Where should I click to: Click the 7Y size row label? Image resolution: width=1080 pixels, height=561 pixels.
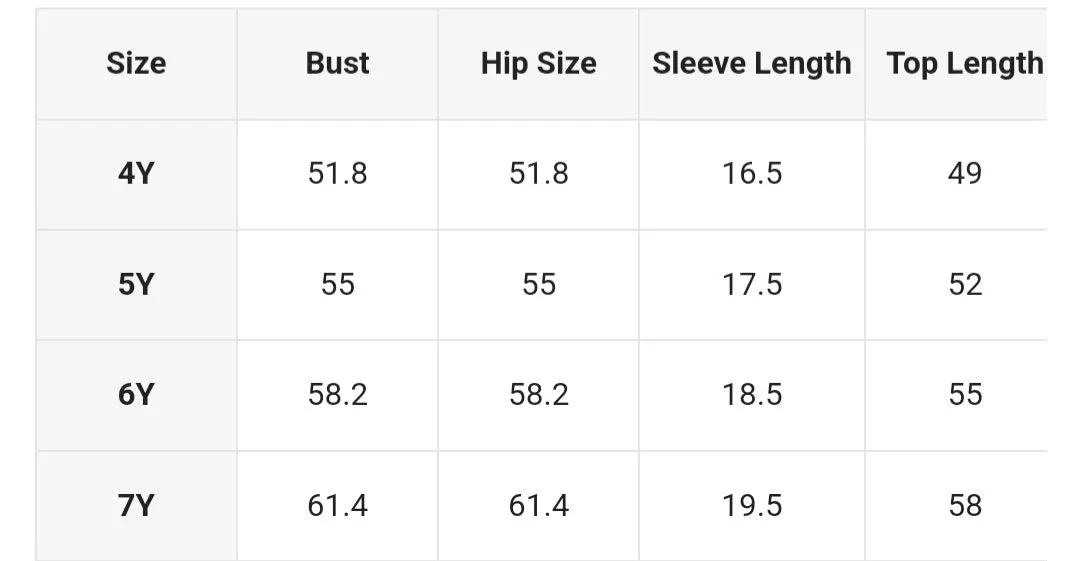pos(136,506)
